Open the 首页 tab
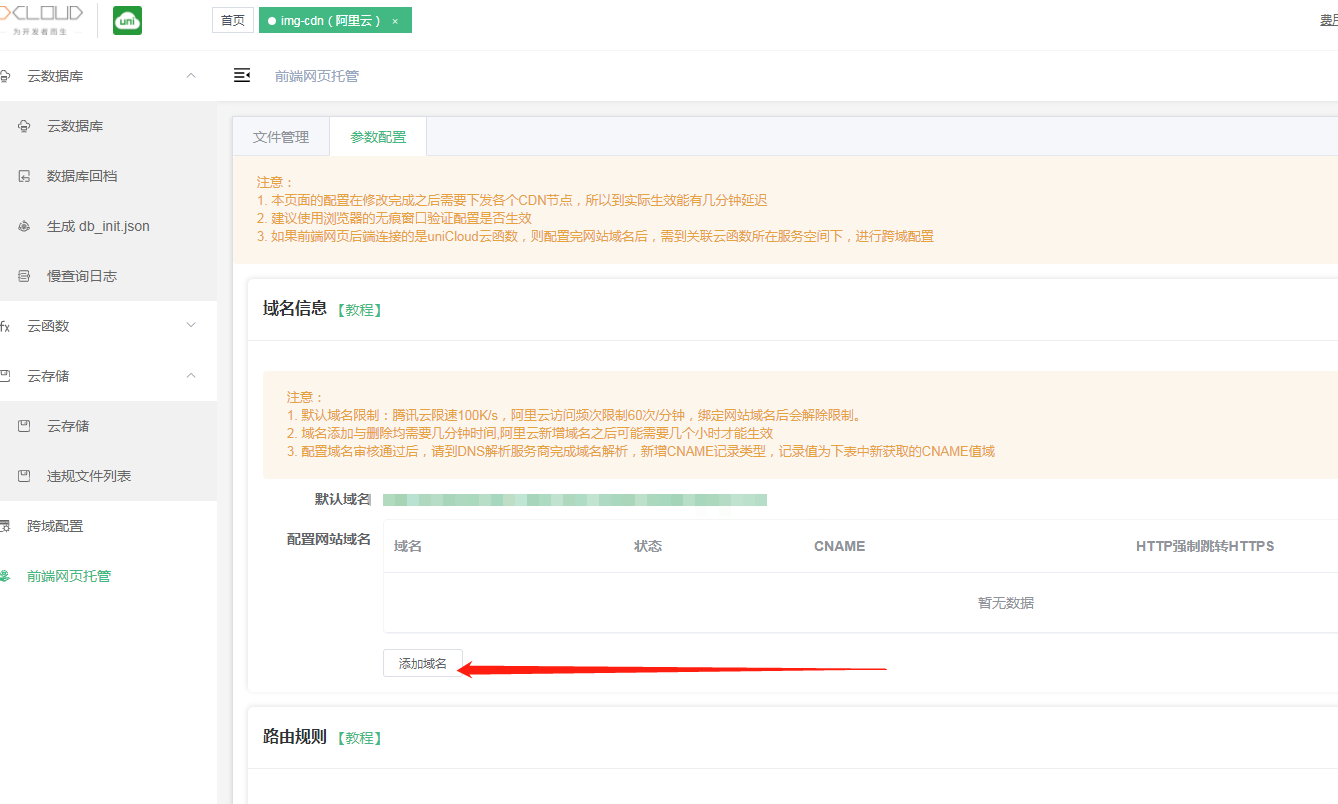Screen dimensions: 1338x804 (x=232, y=20)
